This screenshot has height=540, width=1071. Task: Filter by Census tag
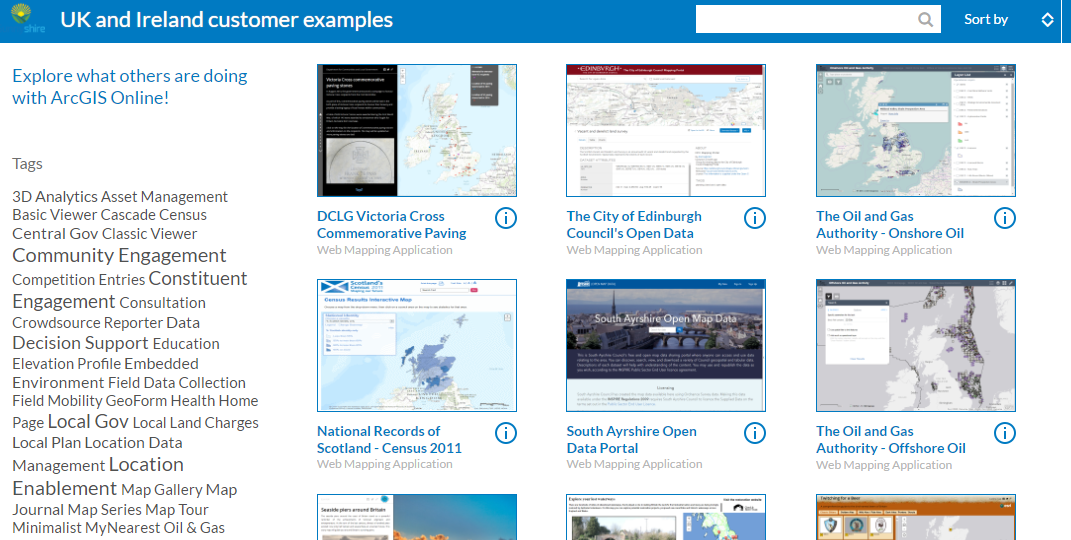(x=183, y=214)
